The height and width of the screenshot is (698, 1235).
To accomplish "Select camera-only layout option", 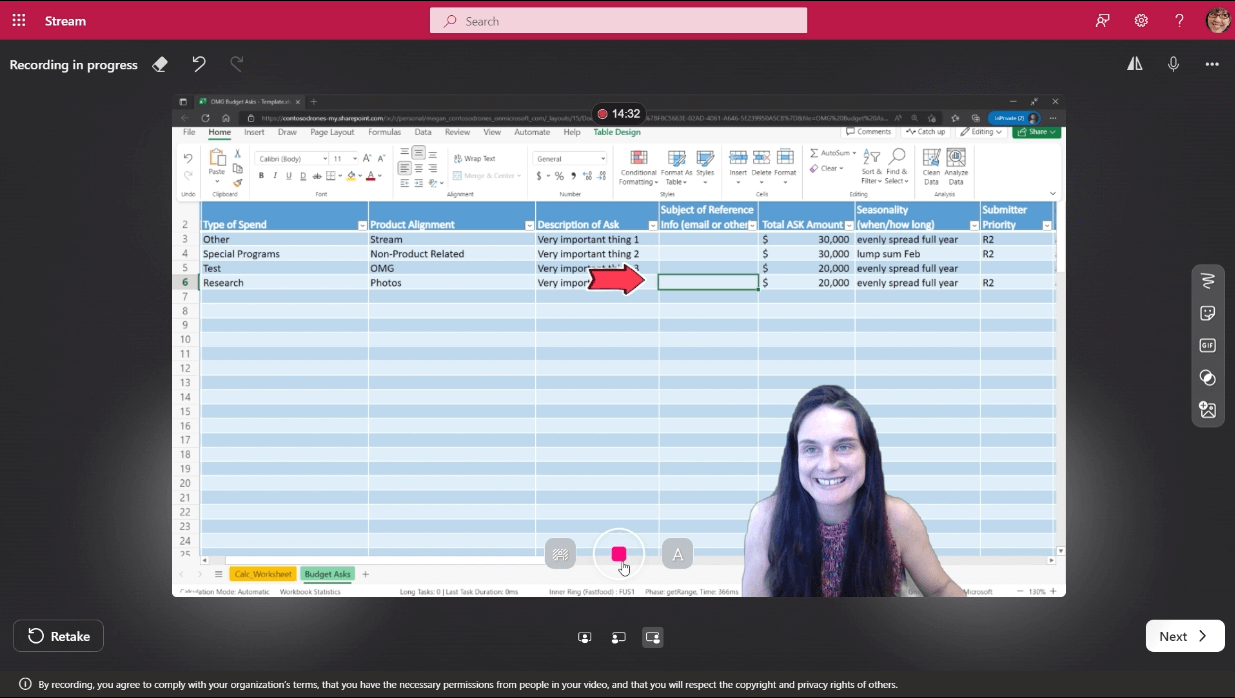I will tap(584, 637).
